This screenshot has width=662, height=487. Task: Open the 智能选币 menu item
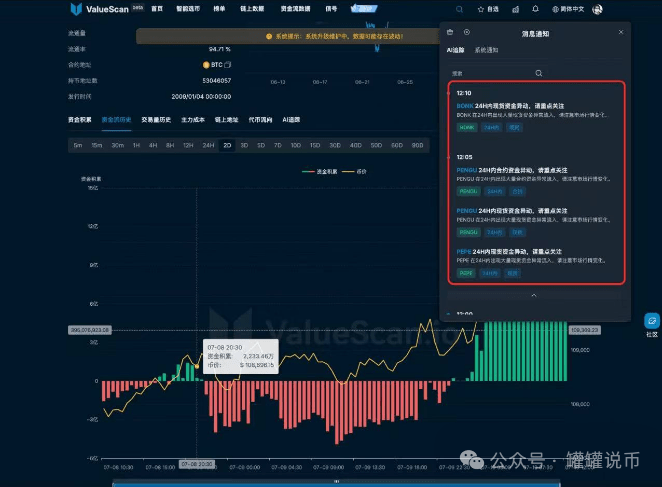(x=188, y=9)
